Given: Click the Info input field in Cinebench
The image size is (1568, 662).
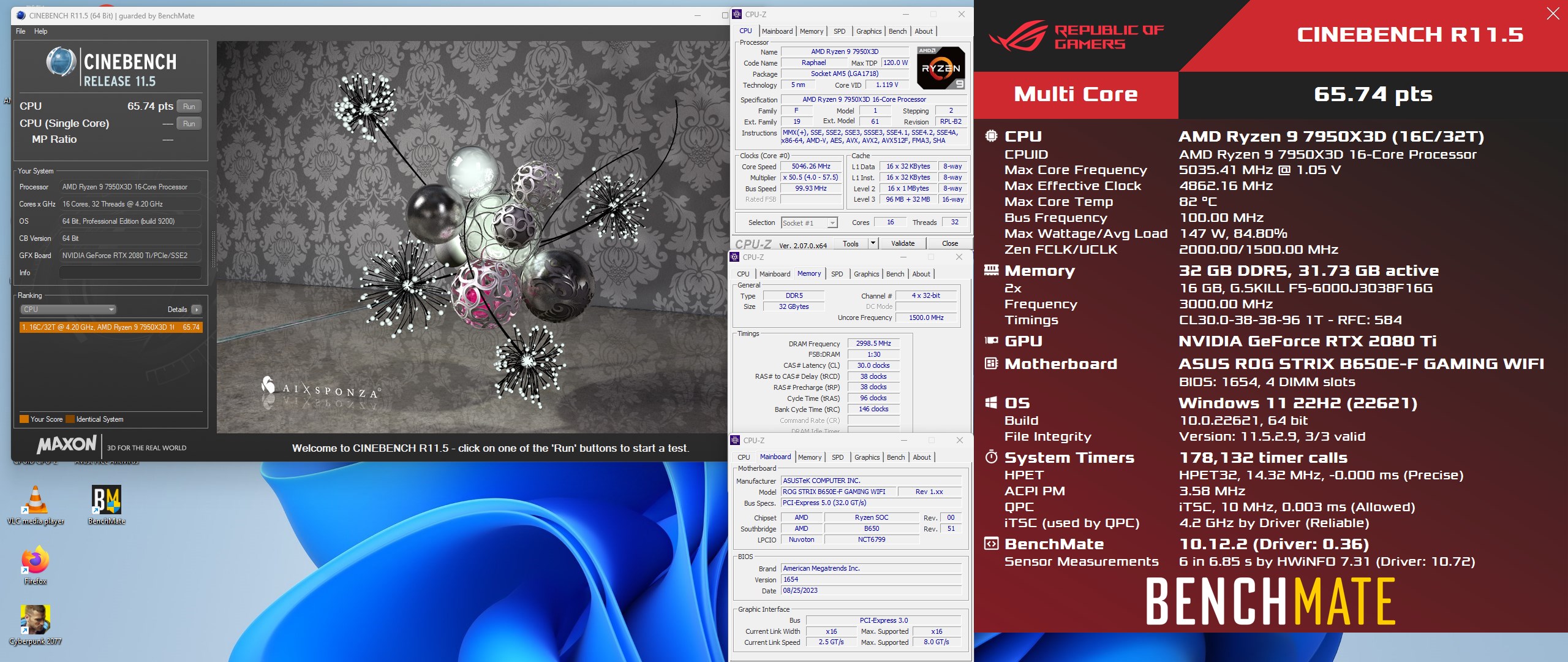Looking at the screenshot, I should click(130, 273).
